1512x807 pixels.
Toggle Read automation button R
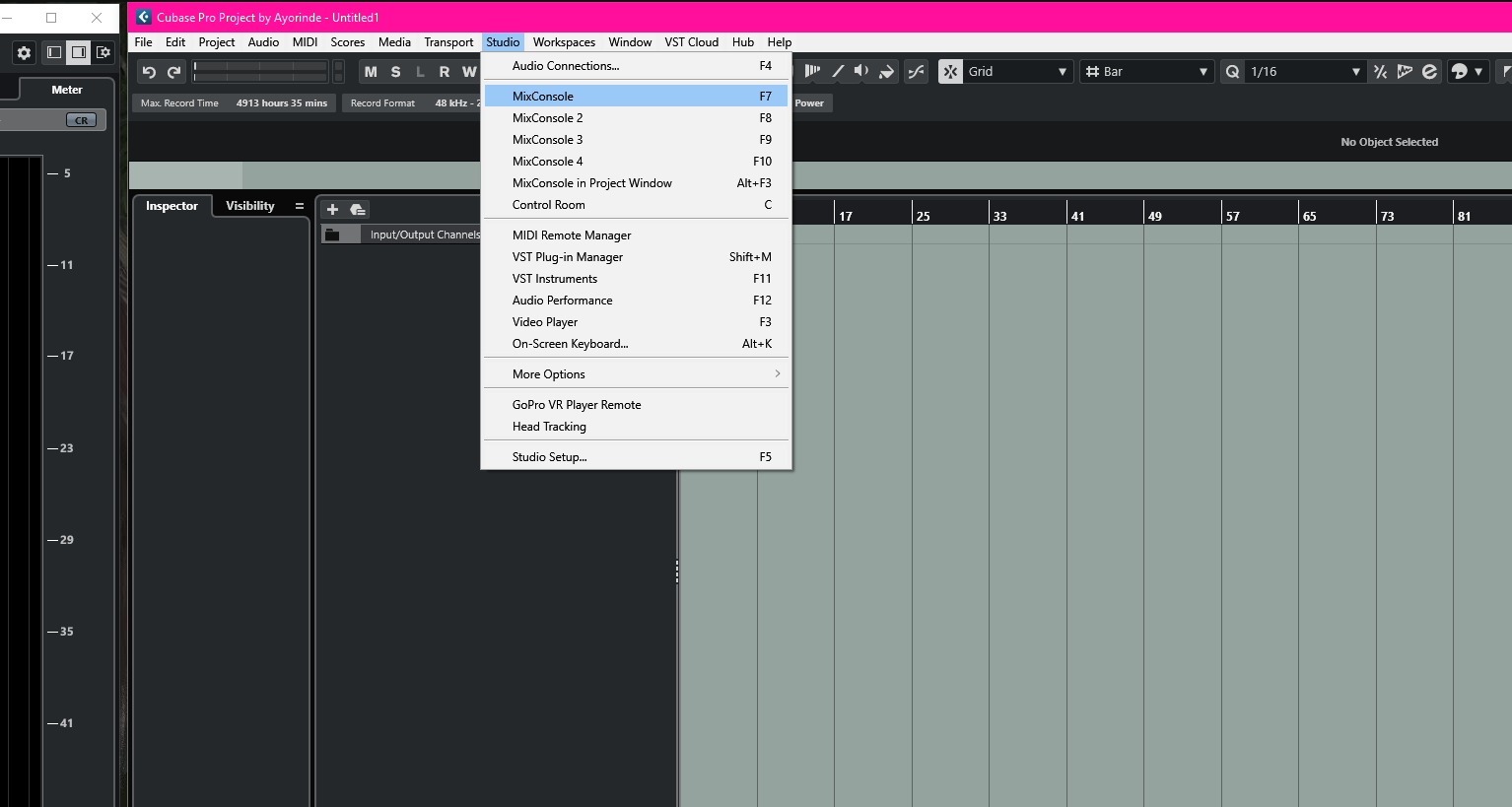(445, 72)
